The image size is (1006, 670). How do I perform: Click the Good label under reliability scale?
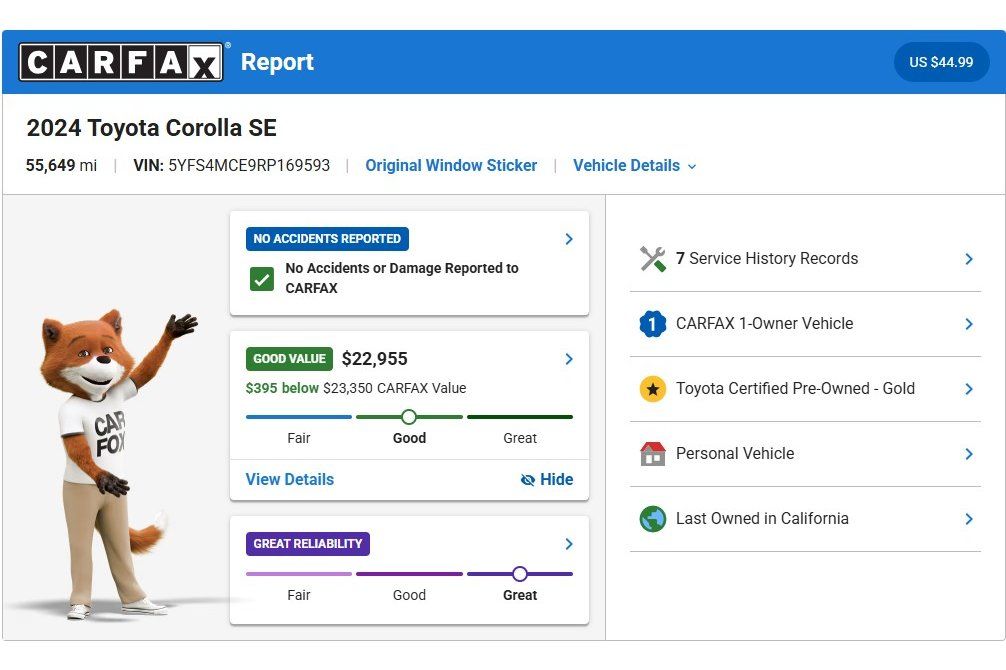pos(409,596)
